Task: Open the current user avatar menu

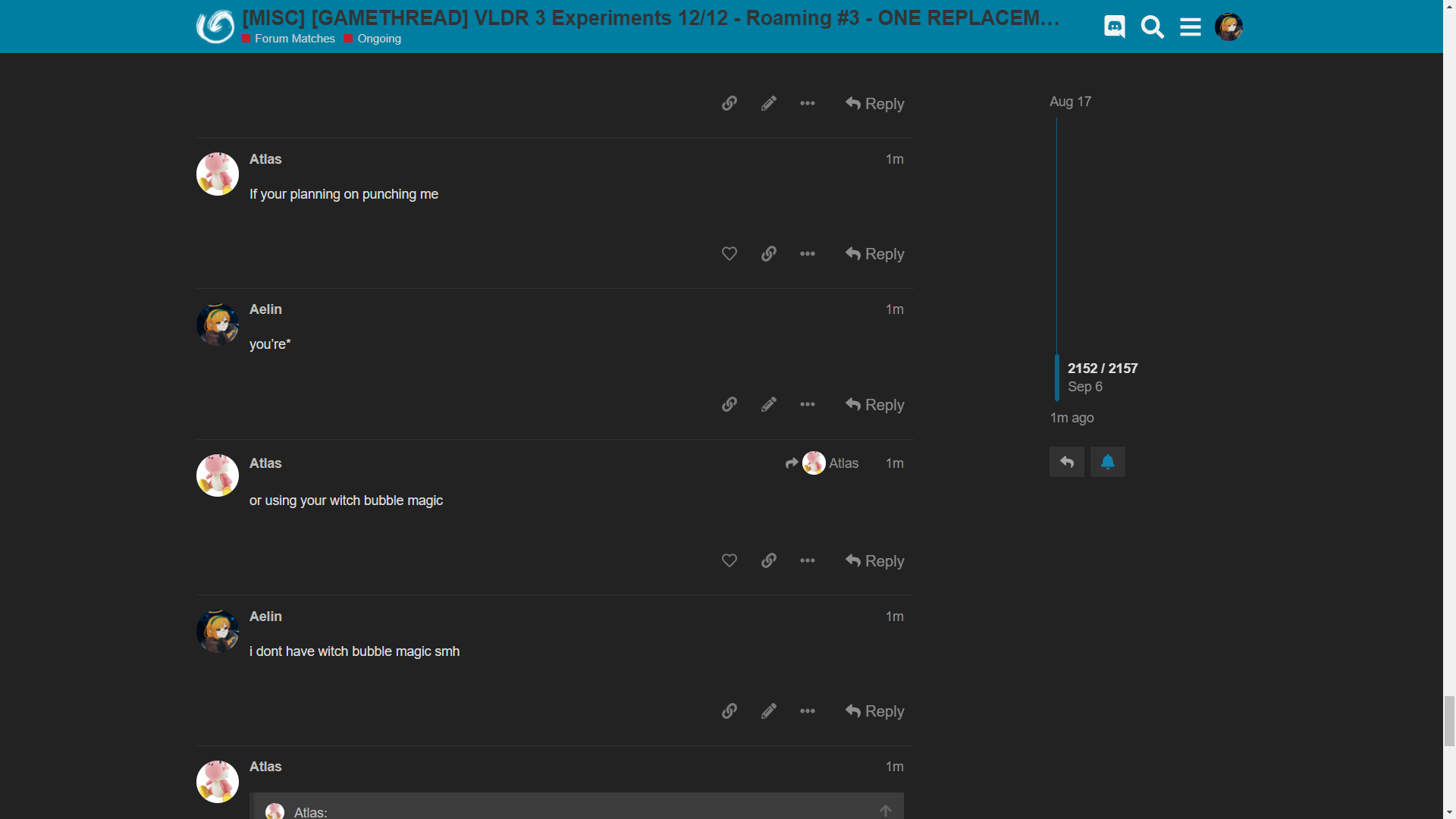Action: point(1228,27)
